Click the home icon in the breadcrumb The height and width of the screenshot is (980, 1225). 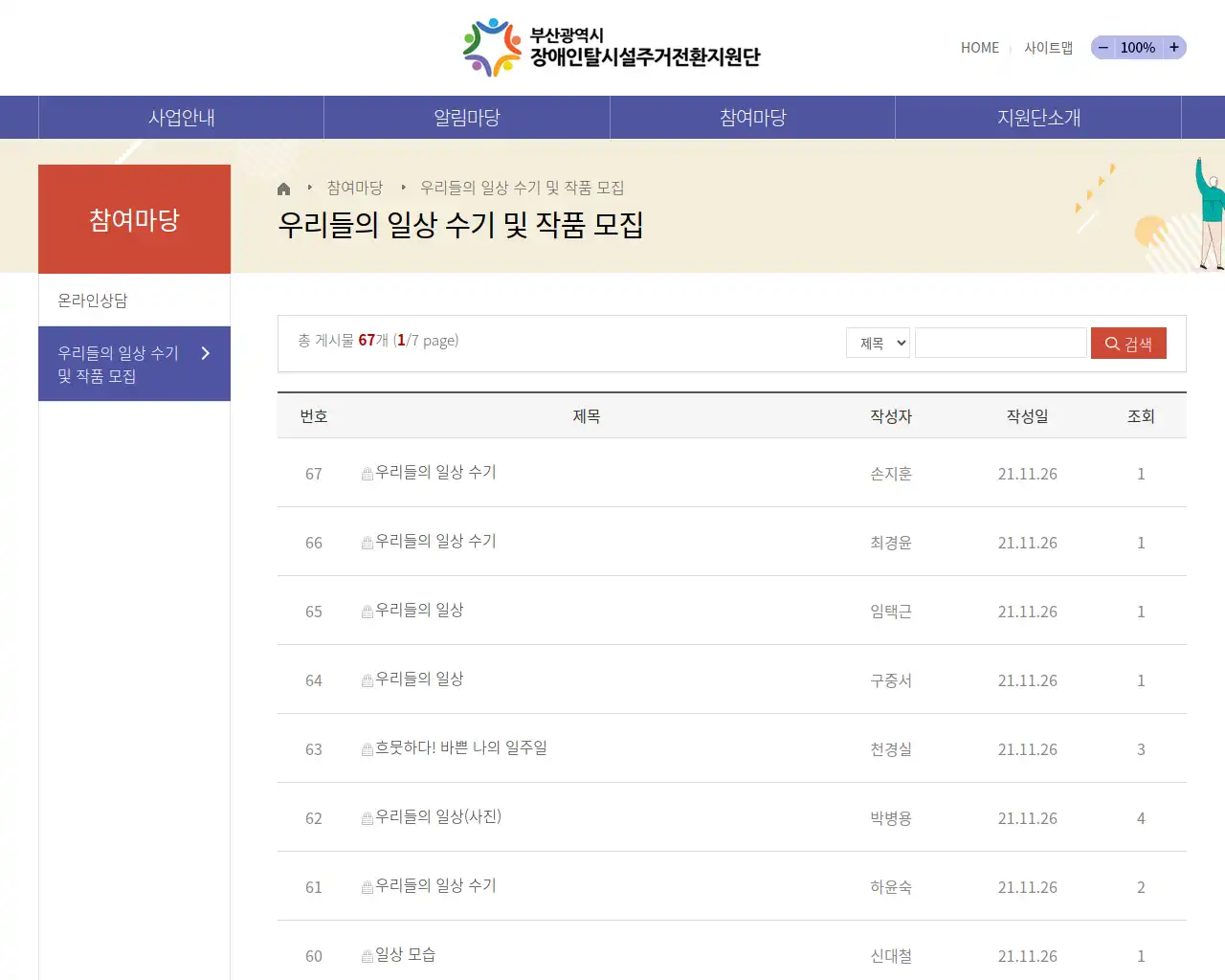[283, 189]
